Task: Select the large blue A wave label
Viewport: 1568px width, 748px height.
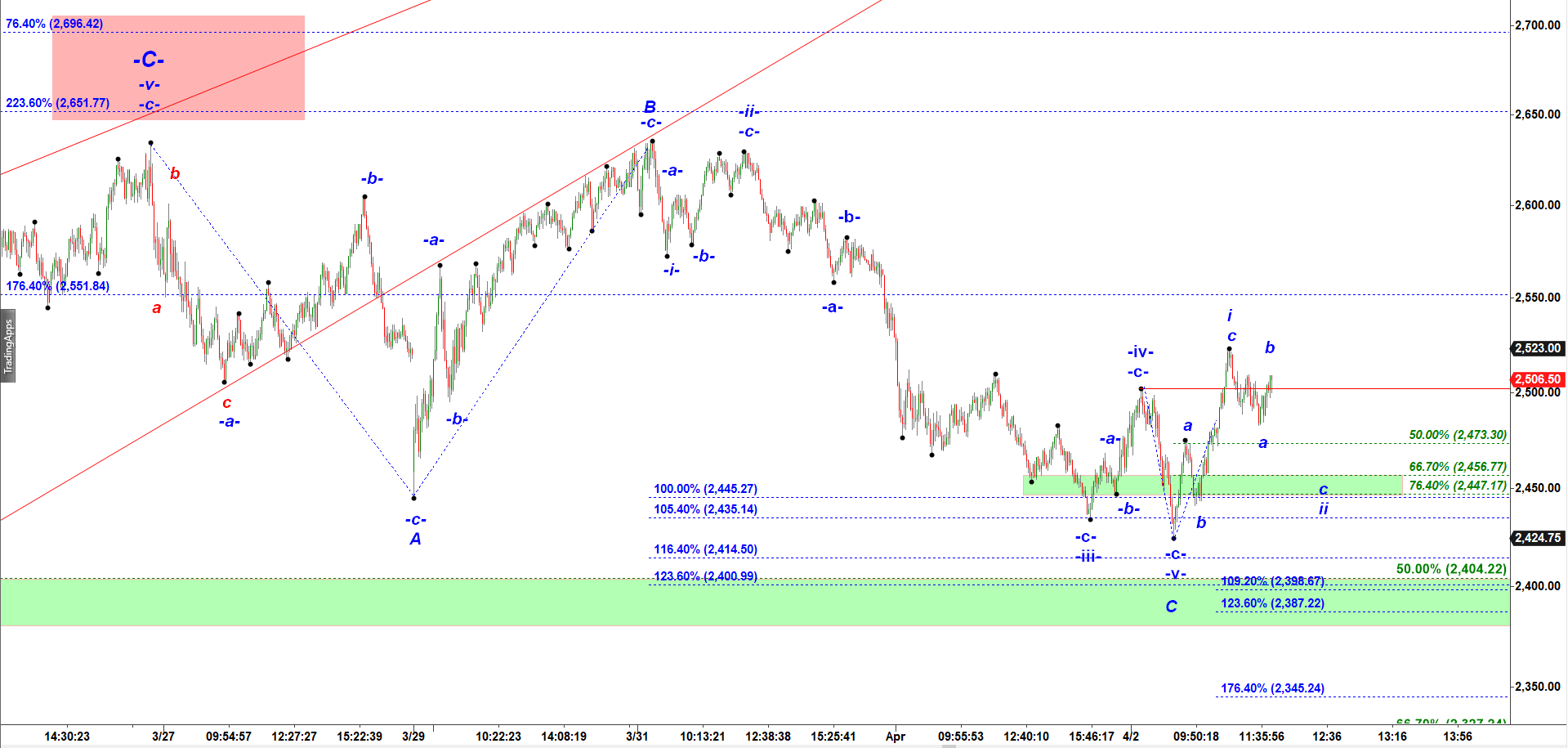Action: point(415,539)
